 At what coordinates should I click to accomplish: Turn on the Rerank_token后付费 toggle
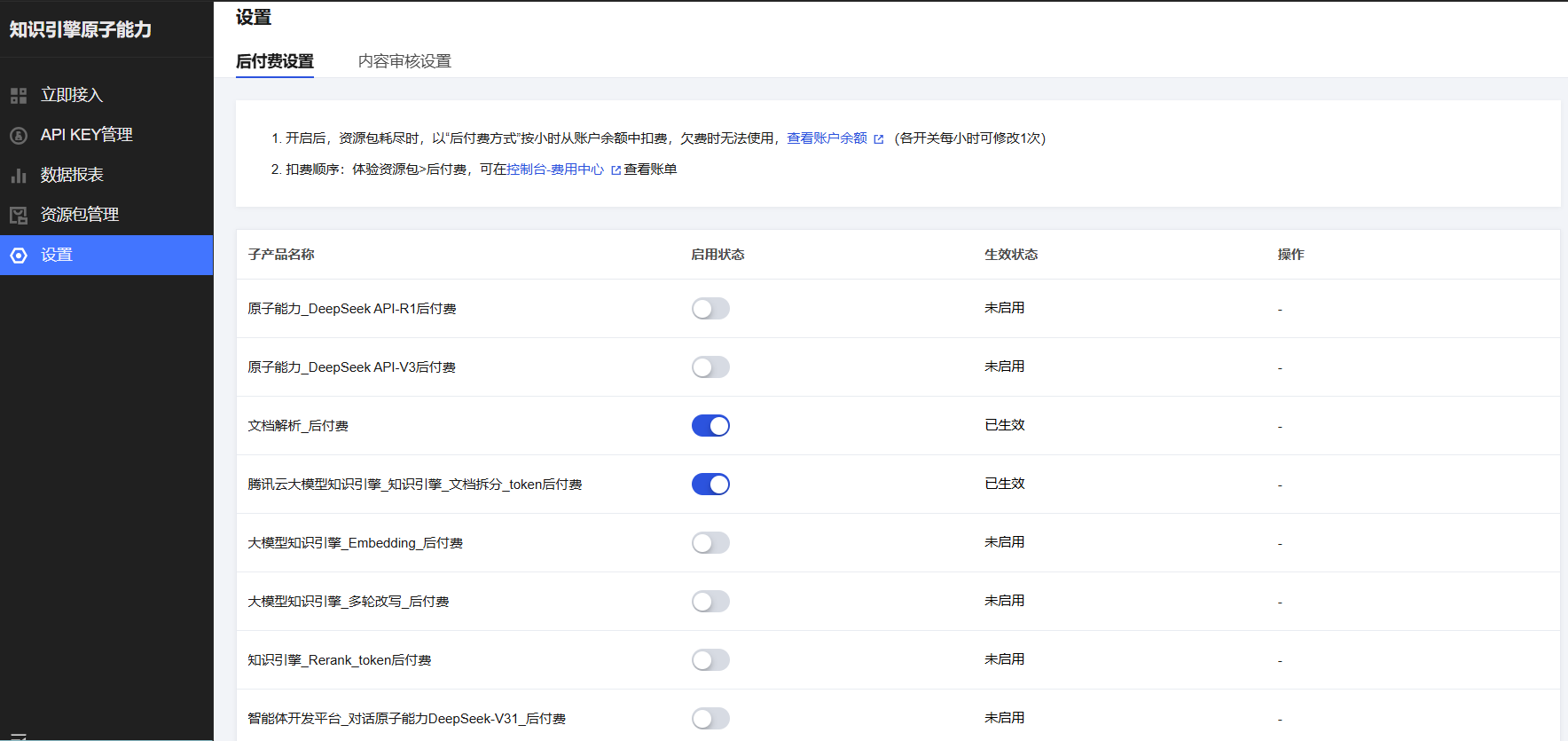710,660
